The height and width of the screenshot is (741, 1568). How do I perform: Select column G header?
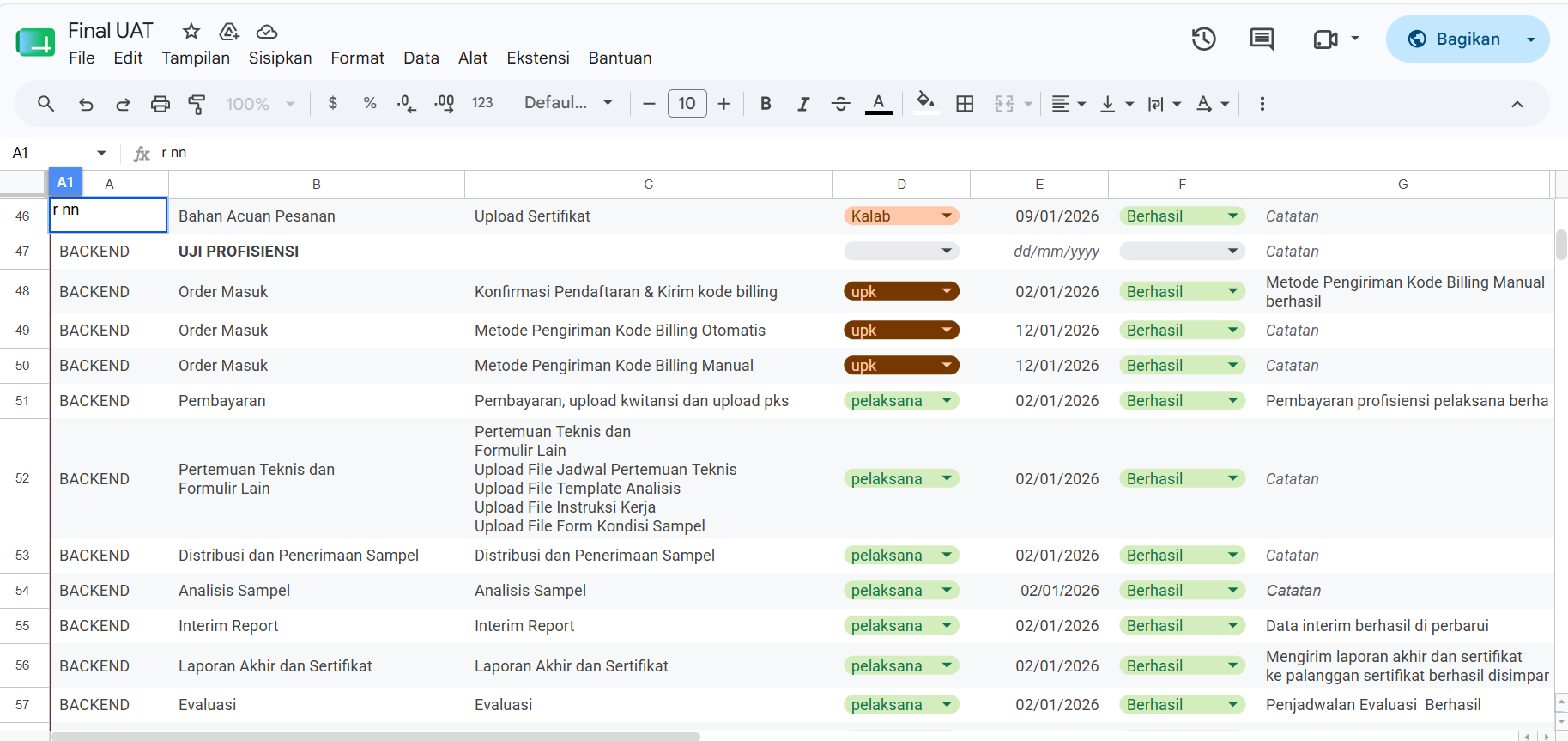1402,185
